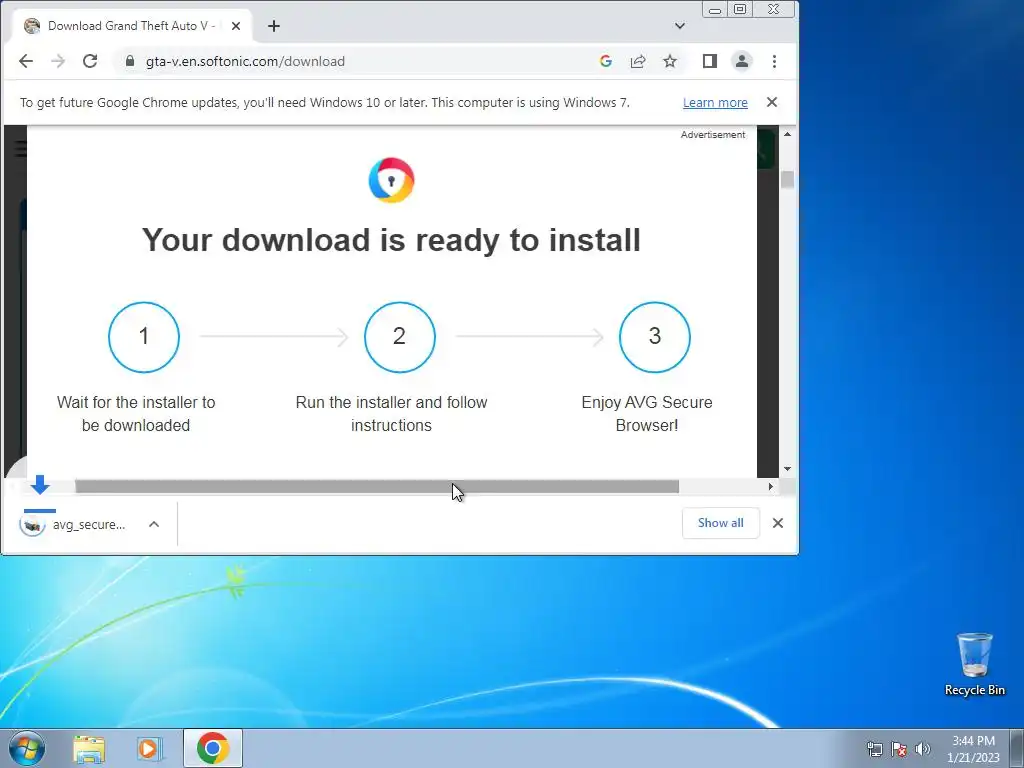Click the Show desktop strip
The image size is (1024, 768).
point(1017,748)
